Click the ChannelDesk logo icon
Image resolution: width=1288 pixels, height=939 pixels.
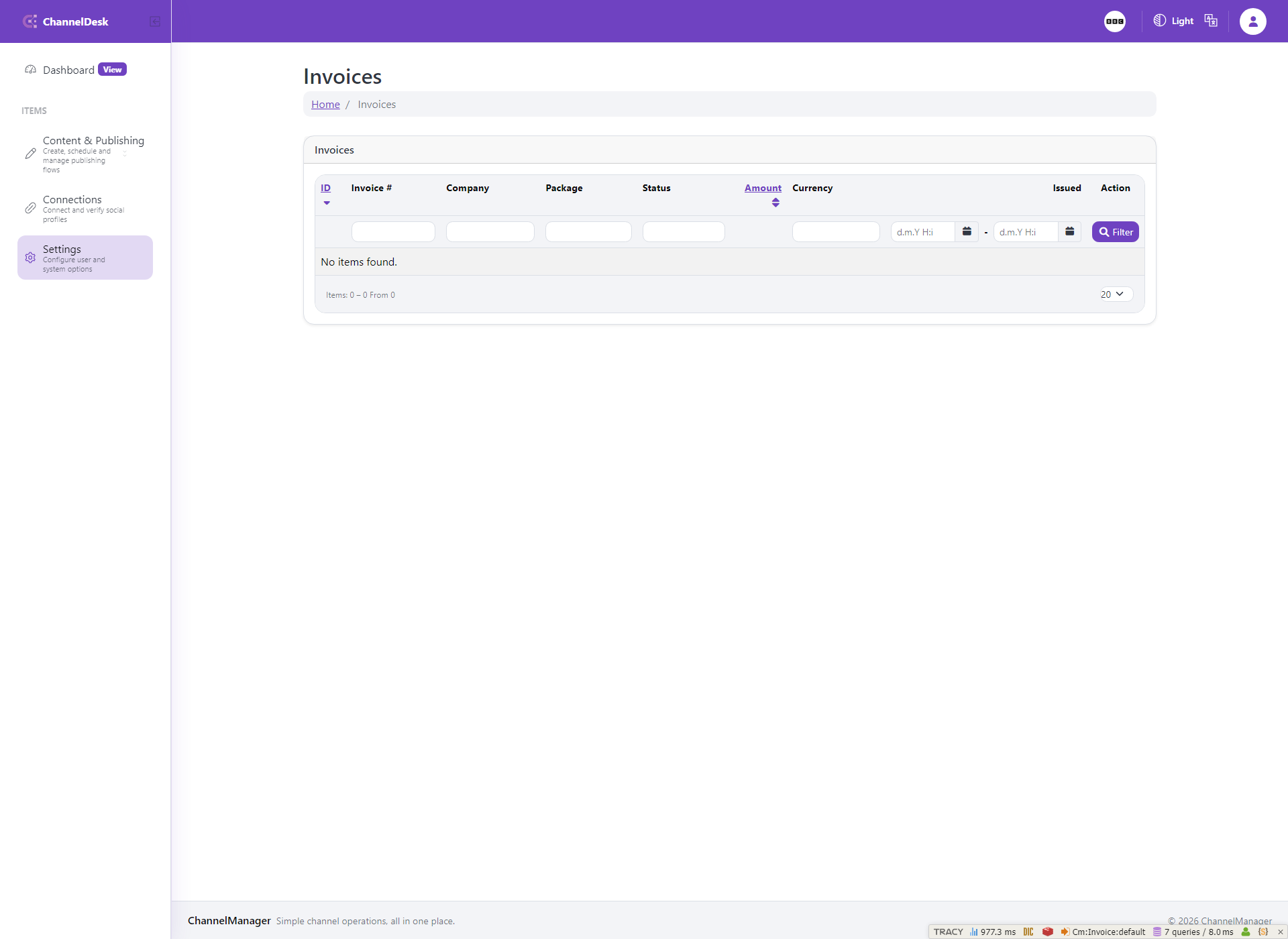[x=30, y=21]
